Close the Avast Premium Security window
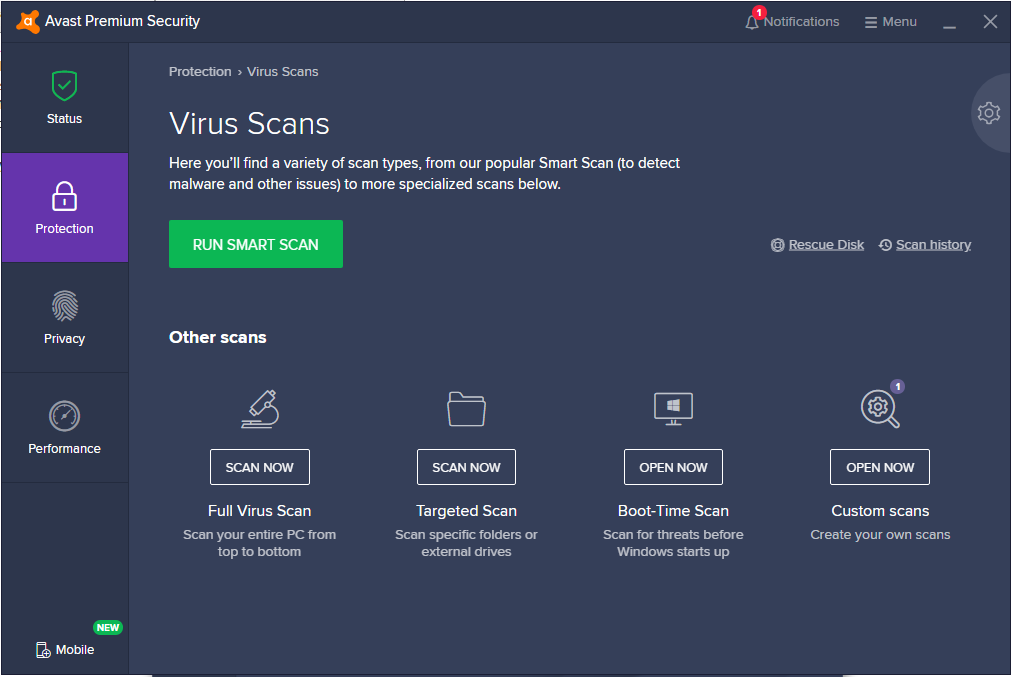Viewport: 1013px width, 677px height. click(x=990, y=22)
